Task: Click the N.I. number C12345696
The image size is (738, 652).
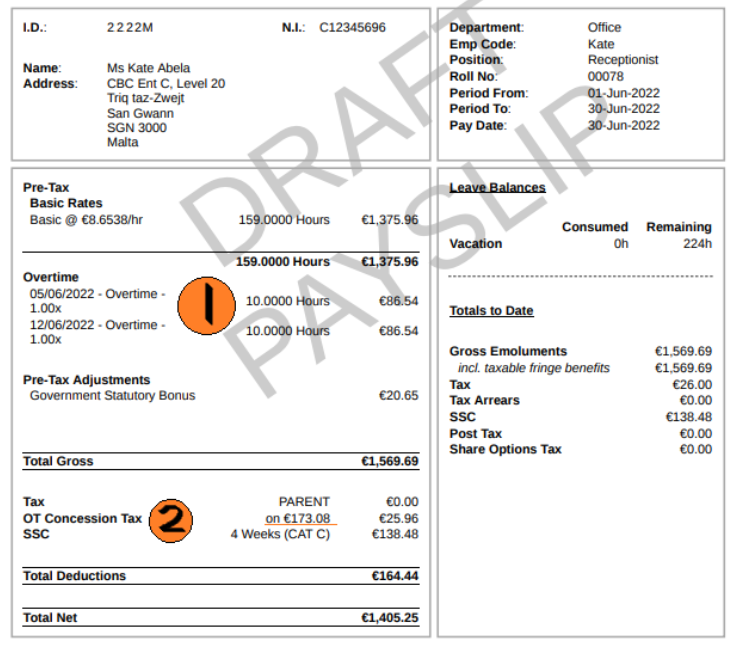Action: (352, 27)
